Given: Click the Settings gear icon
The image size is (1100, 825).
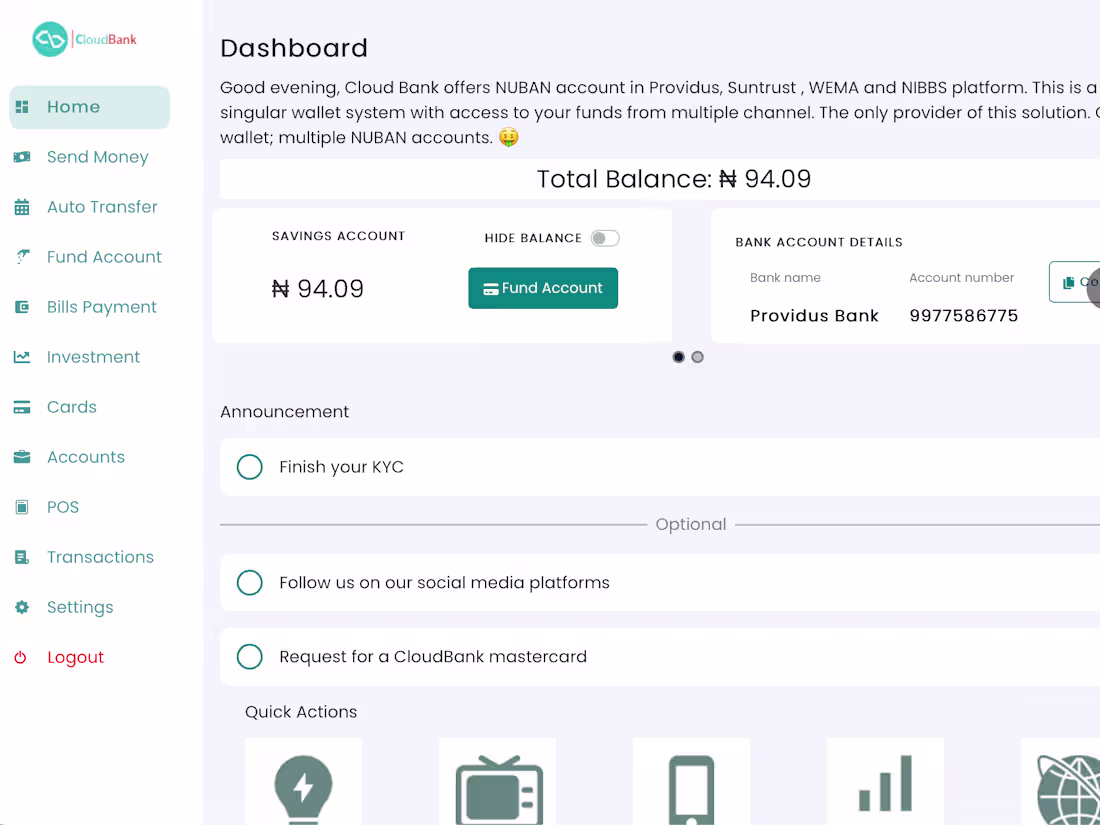Looking at the screenshot, I should point(22,608).
